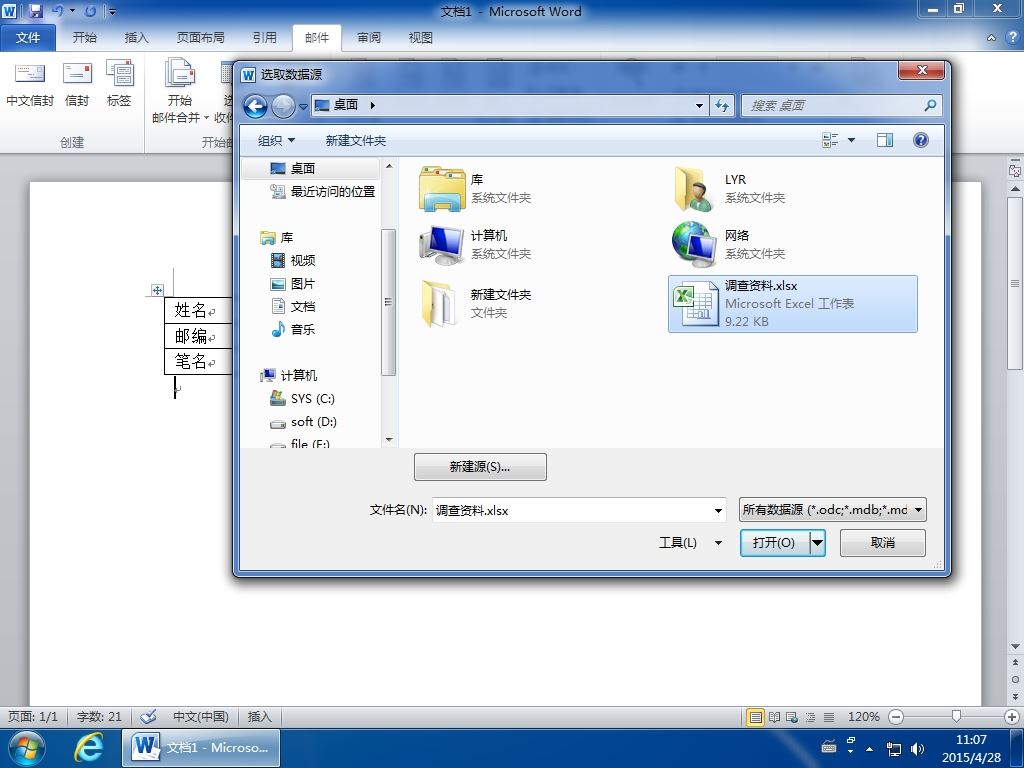
Task: Switch to Full Screen Reading view icon
Action: [x=775, y=717]
